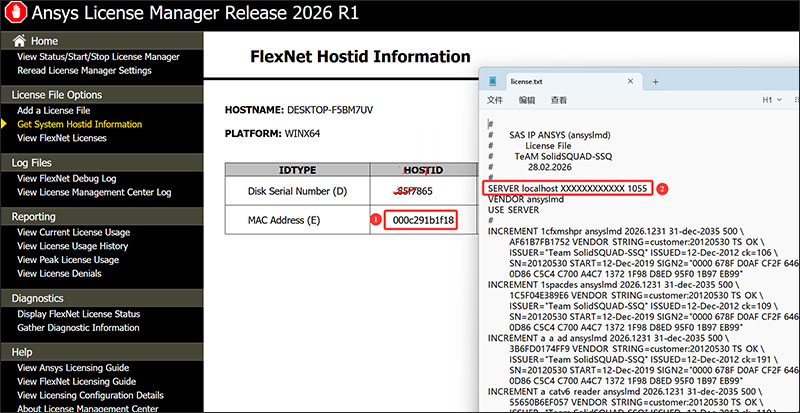This screenshot has height=413, width=800.
Task: Select Gather Diagnostic Information
Action: coord(78,328)
